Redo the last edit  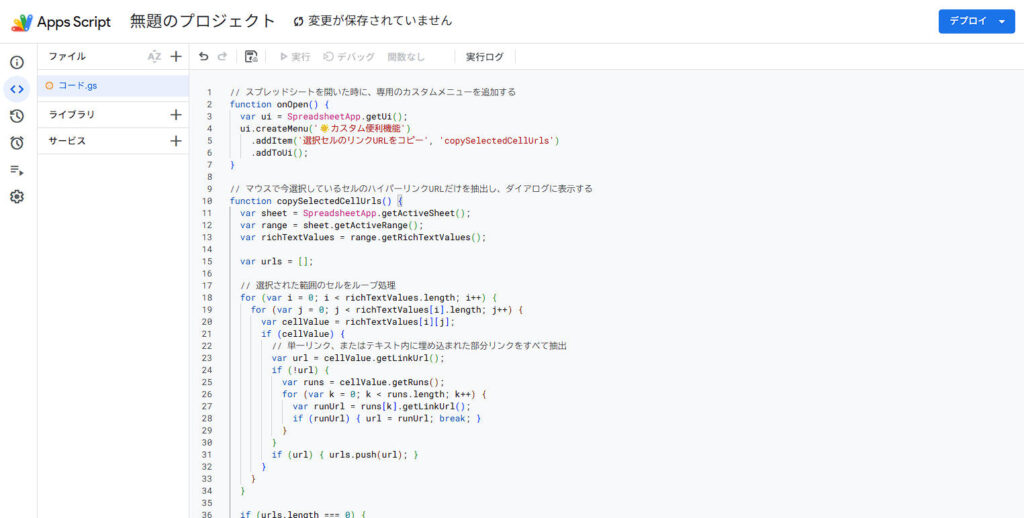(222, 57)
